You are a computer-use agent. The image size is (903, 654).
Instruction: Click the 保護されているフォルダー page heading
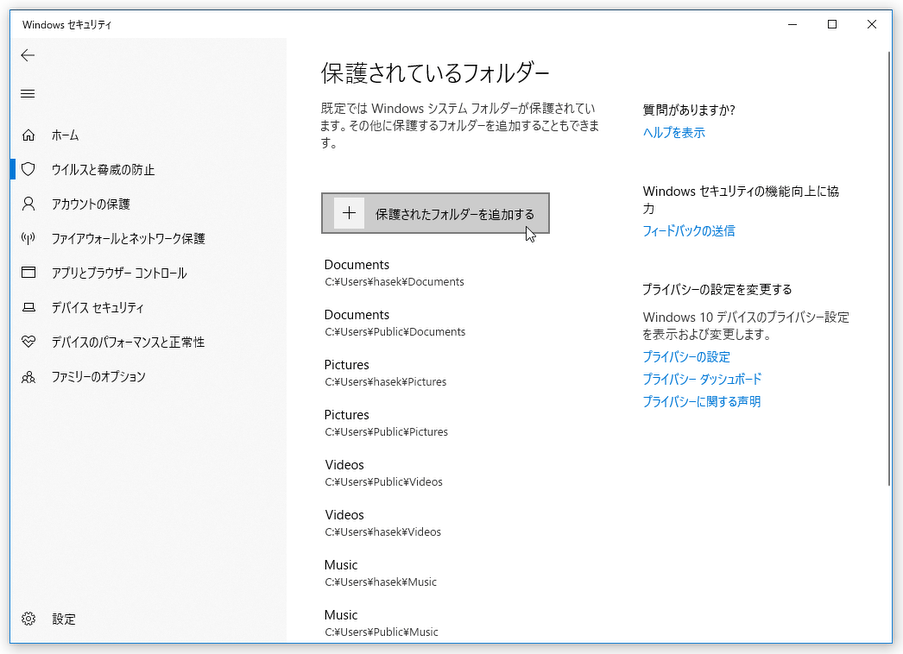(435, 73)
